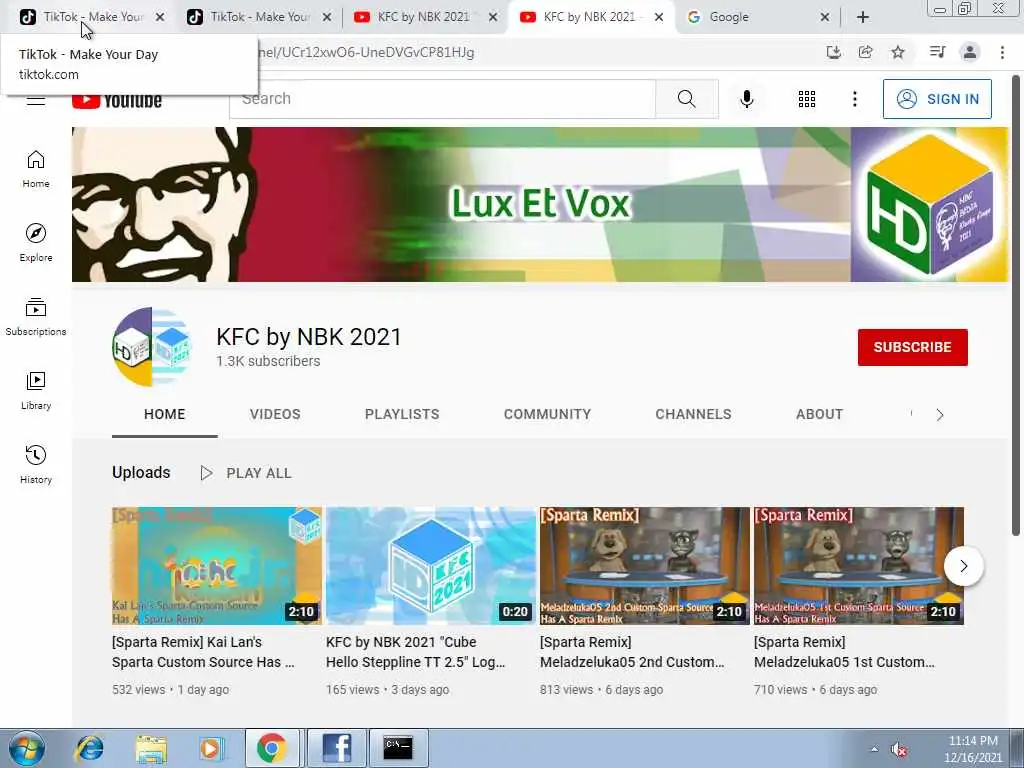Screen dimensions: 1024x768
Task: Click the install app icon in address bar
Action: pyautogui.click(x=833, y=52)
